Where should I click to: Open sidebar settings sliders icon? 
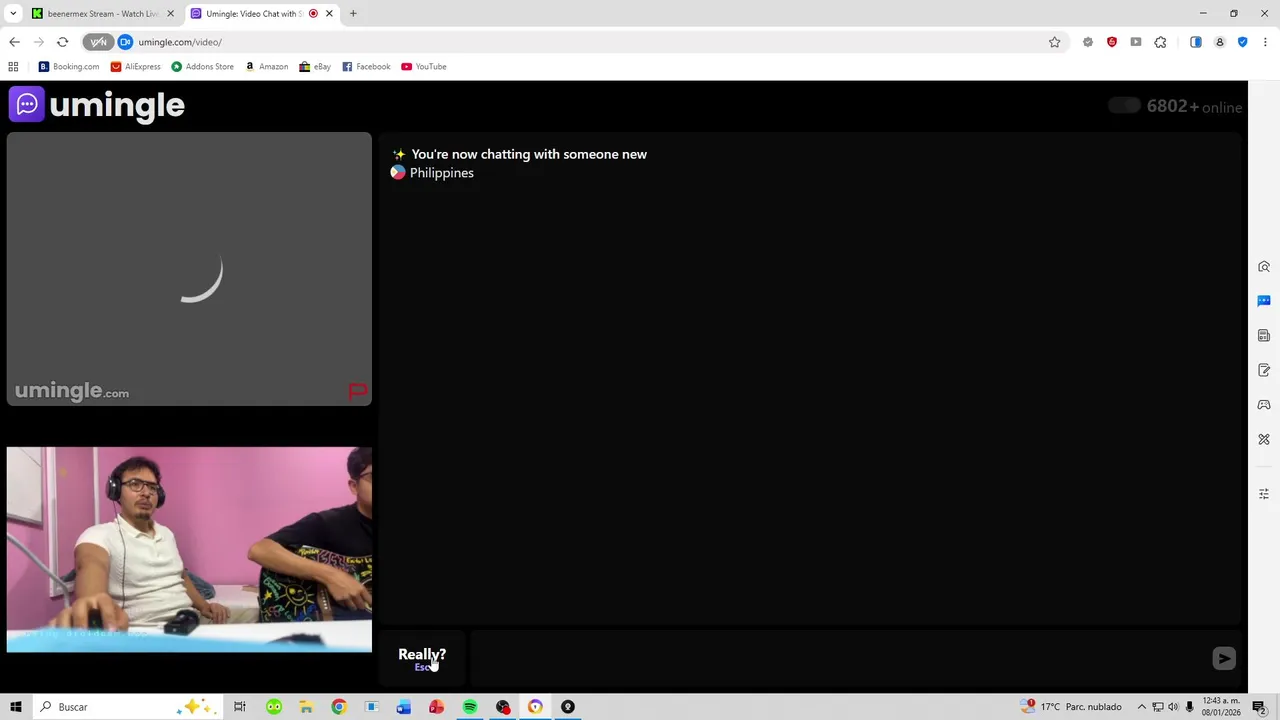coord(1264,494)
